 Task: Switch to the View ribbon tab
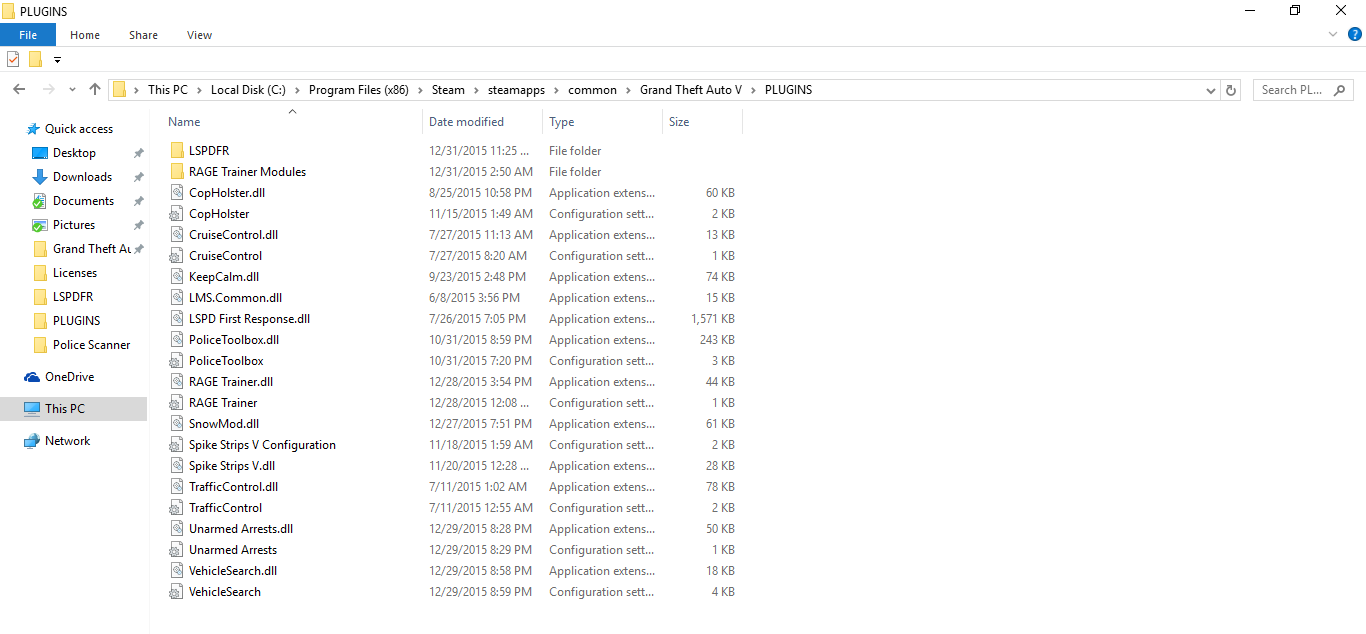[x=200, y=35]
